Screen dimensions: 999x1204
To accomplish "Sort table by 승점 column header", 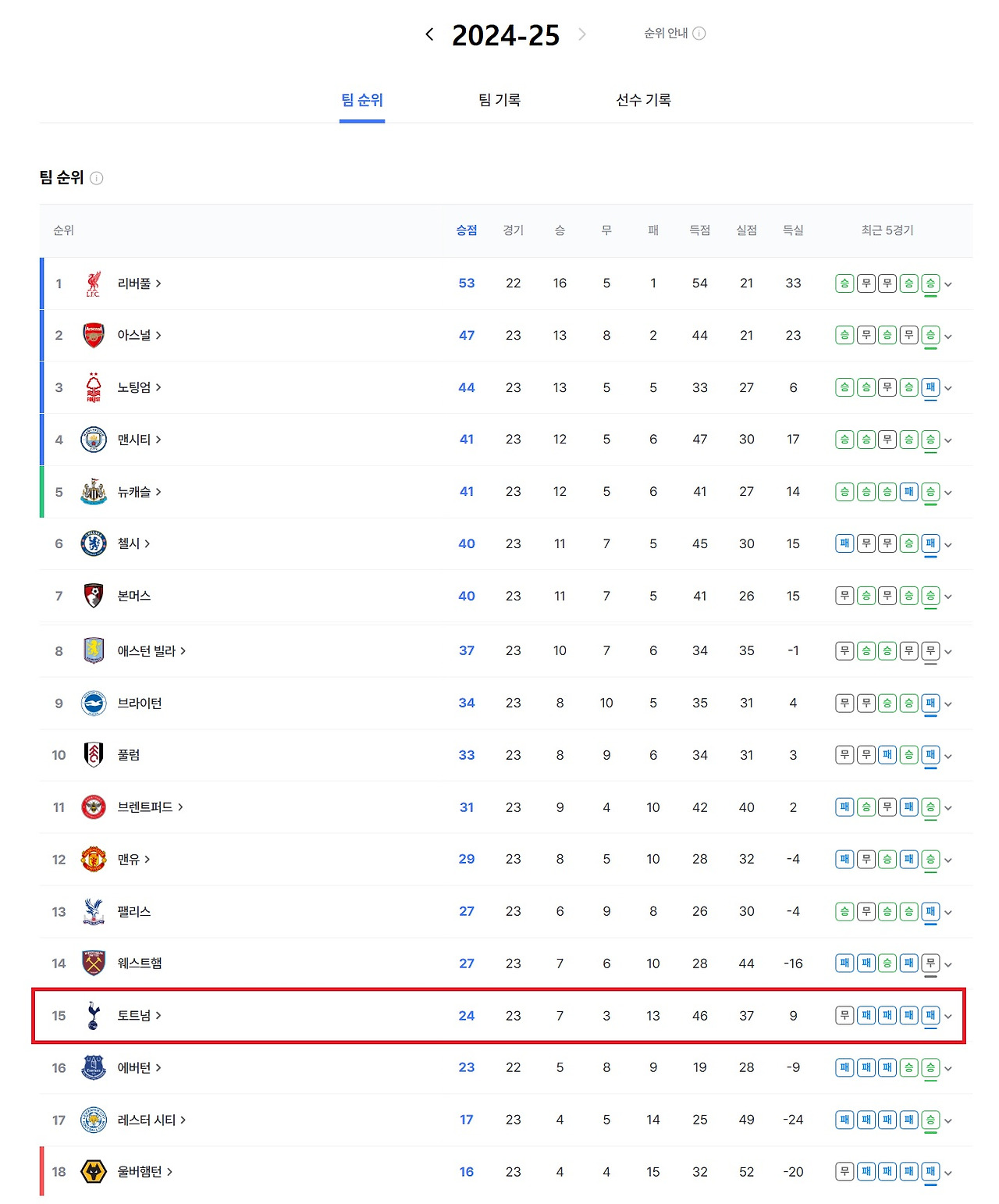I will tap(467, 230).
